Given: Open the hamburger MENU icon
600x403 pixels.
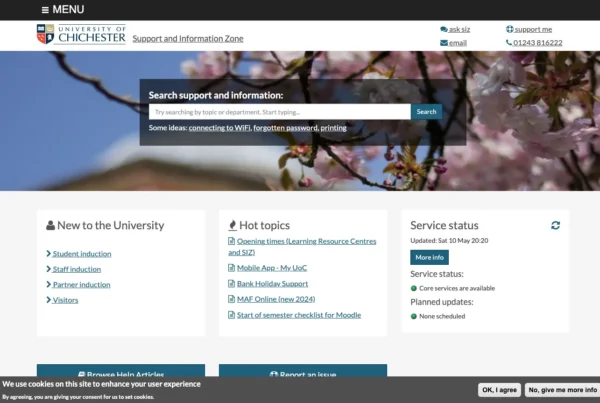Looking at the screenshot, I should click(45, 10).
